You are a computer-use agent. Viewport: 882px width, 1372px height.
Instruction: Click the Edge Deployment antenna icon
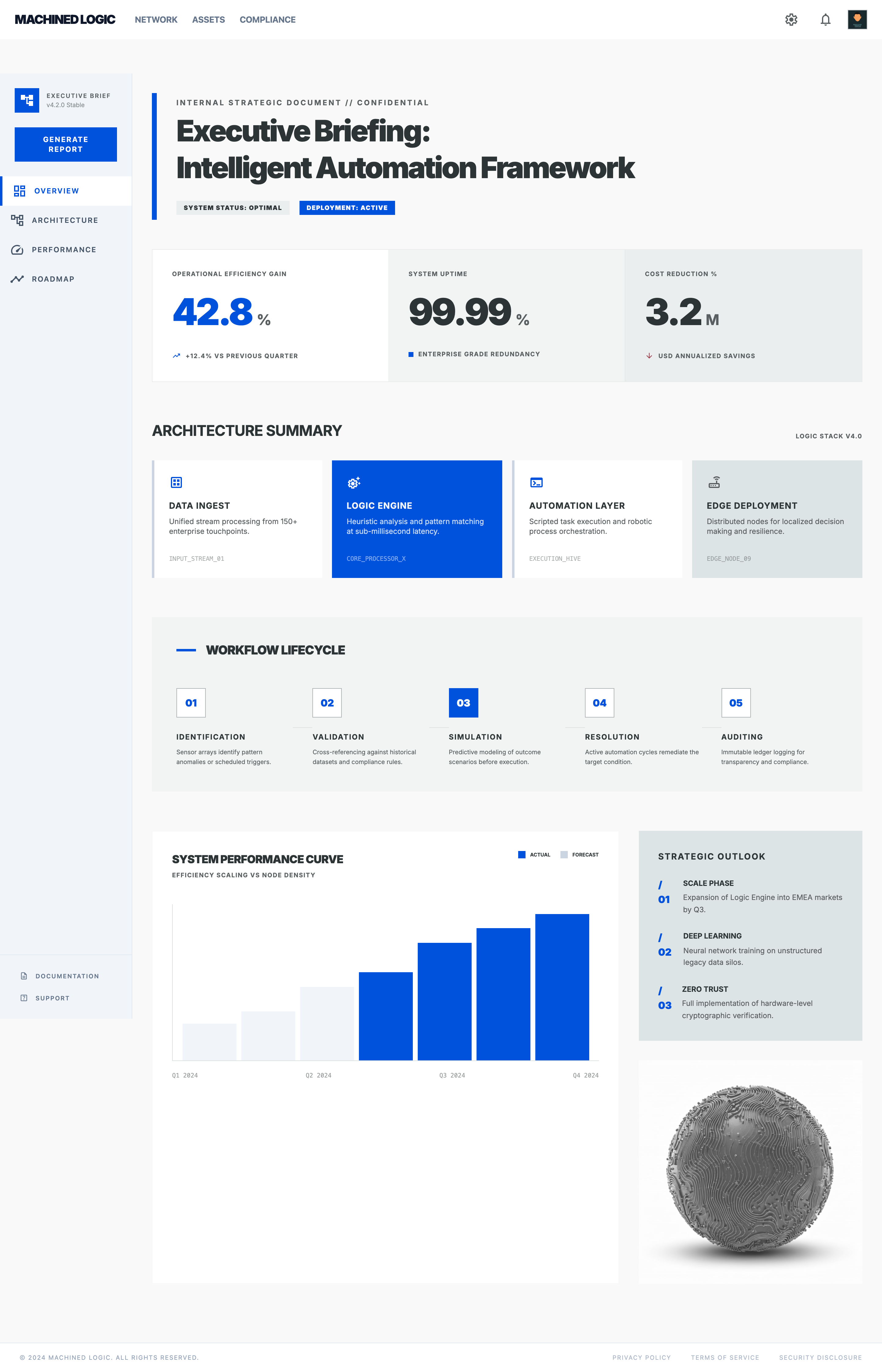715,482
